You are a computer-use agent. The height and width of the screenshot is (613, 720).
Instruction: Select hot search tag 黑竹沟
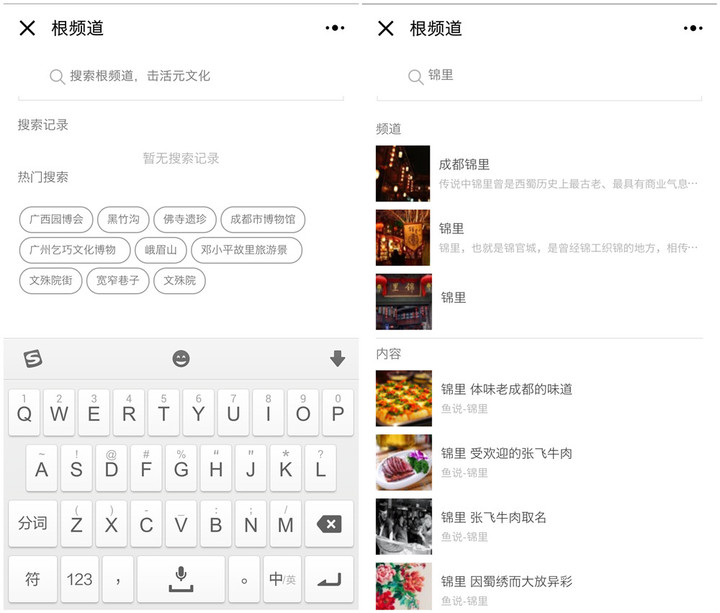(123, 219)
